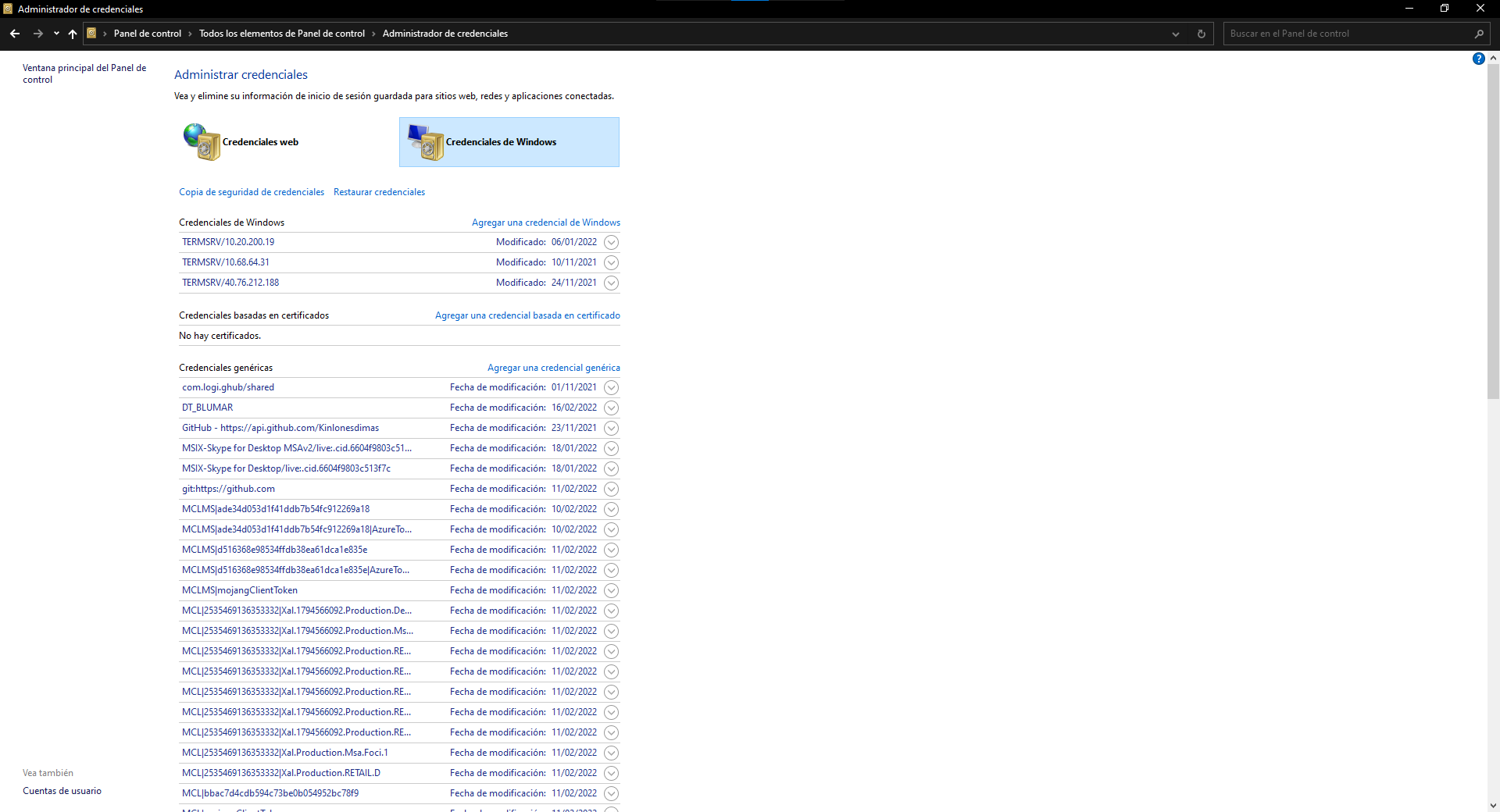Click the Credenciales web vault icon
This screenshot has height=812, width=1500.
[202, 142]
